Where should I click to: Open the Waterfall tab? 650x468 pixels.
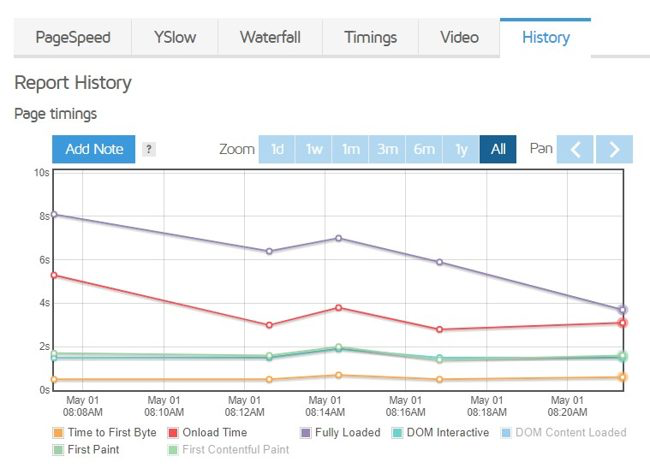[x=270, y=37]
